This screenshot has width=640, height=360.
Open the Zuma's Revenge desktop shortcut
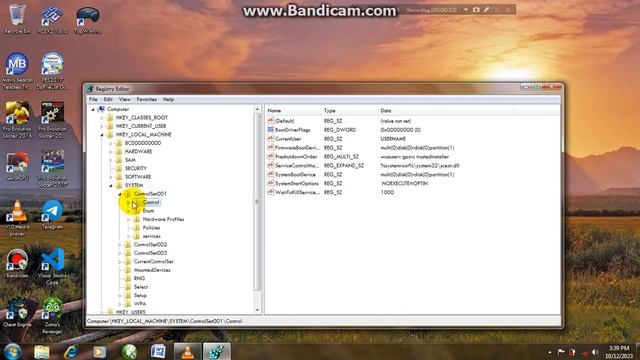[52, 315]
